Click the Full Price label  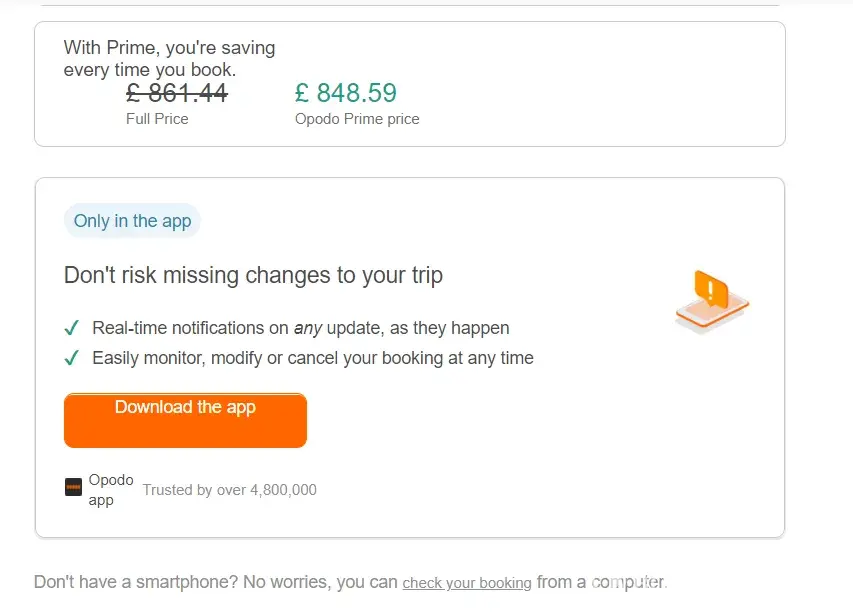click(157, 119)
